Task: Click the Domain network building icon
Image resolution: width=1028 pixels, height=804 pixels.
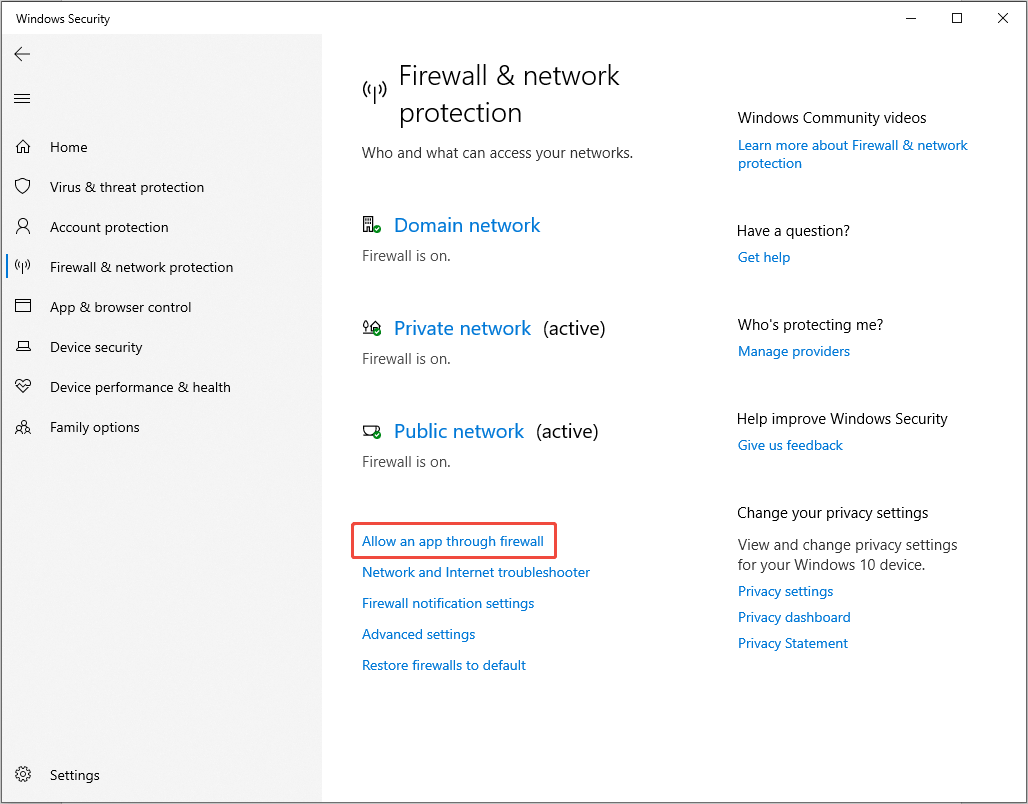Action: pyautogui.click(x=370, y=224)
